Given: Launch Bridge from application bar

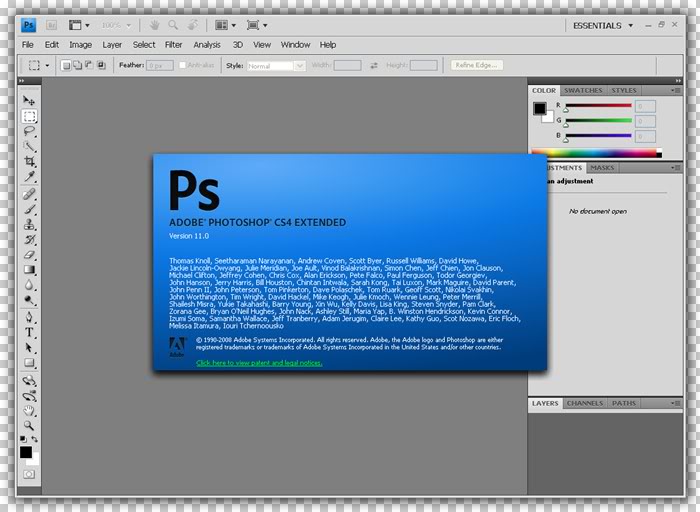Looking at the screenshot, I should (x=51, y=25).
